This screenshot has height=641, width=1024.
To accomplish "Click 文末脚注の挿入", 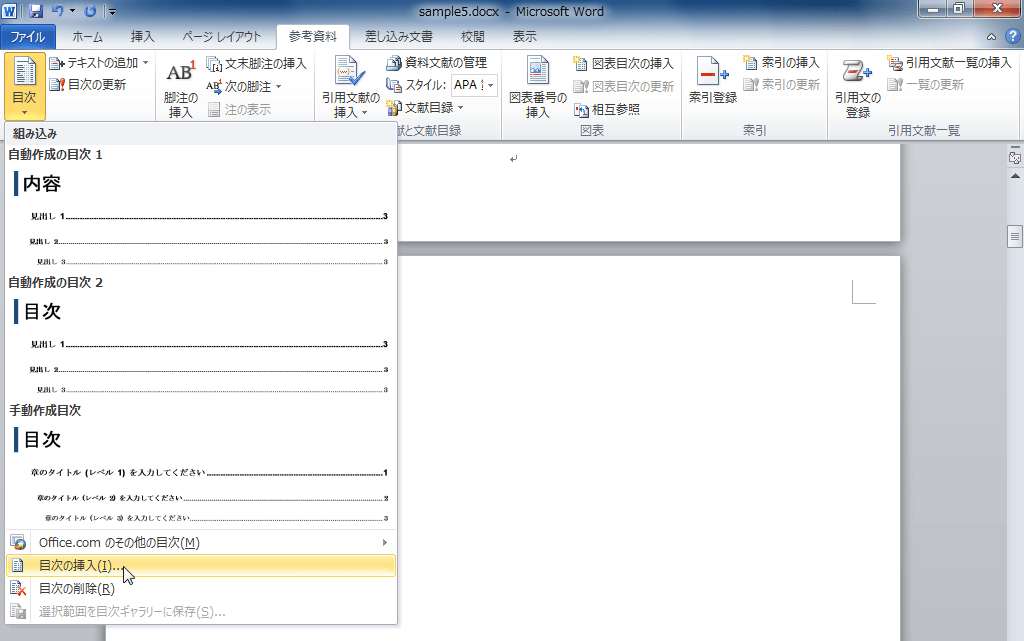I will pos(256,64).
